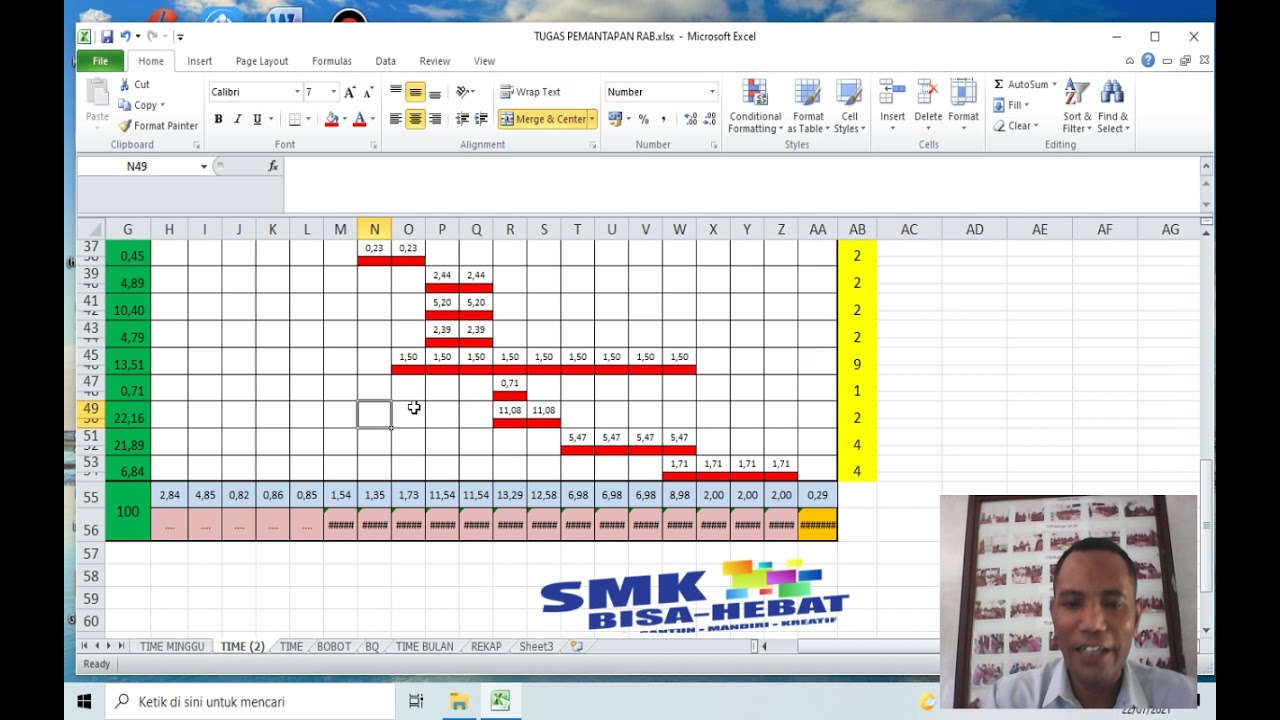Click the Format Painter brush
The width and height of the screenshot is (1280, 720).
[125, 126]
